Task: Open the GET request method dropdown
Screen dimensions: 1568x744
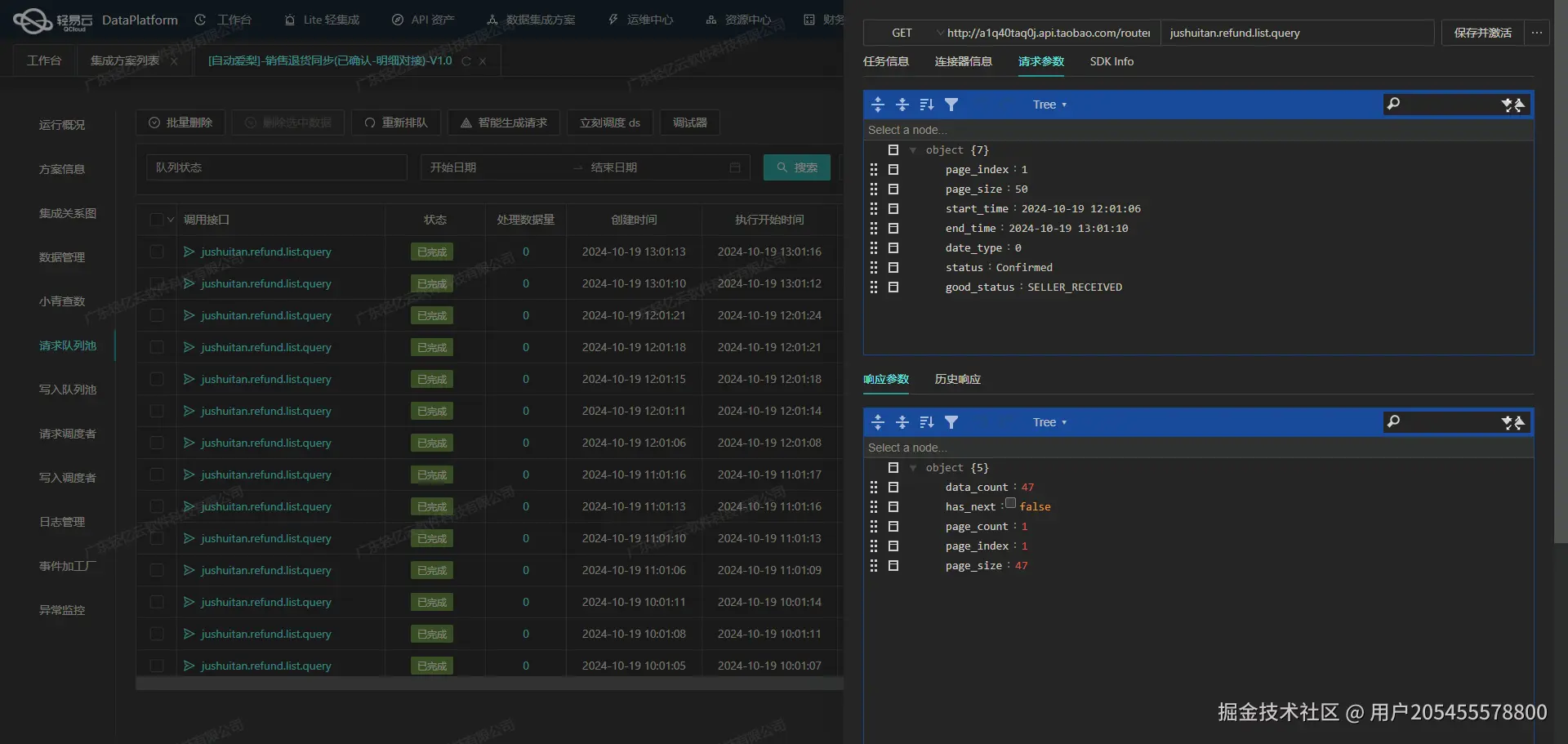Action: [x=905, y=33]
